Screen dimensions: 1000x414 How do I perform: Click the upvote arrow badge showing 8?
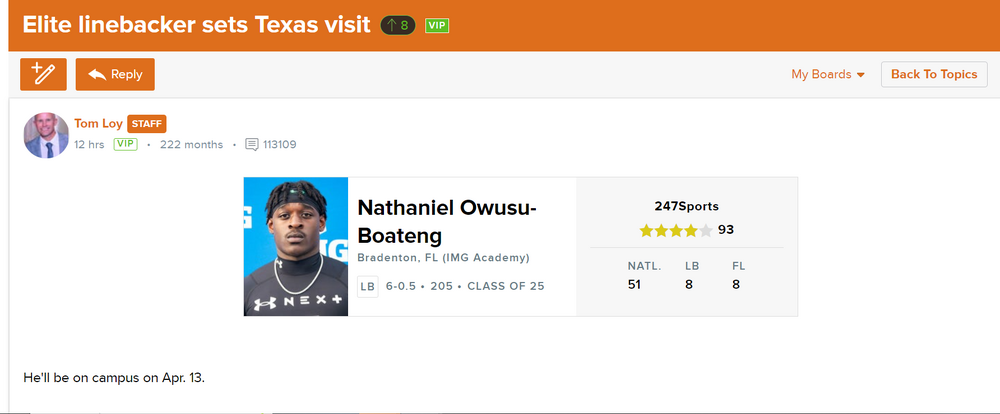pos(397,25)
